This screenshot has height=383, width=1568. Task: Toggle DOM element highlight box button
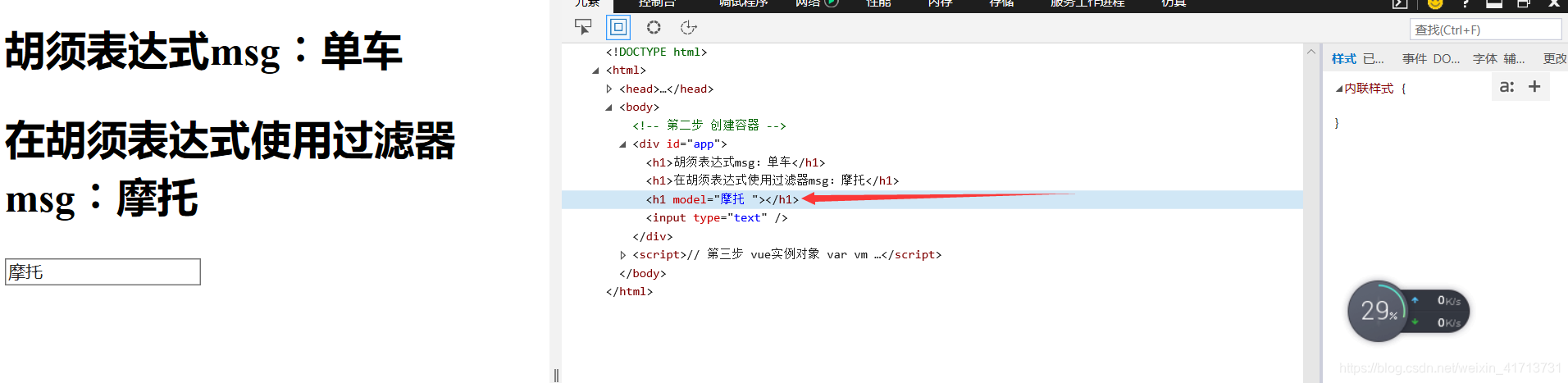click(x=618, y=27)
